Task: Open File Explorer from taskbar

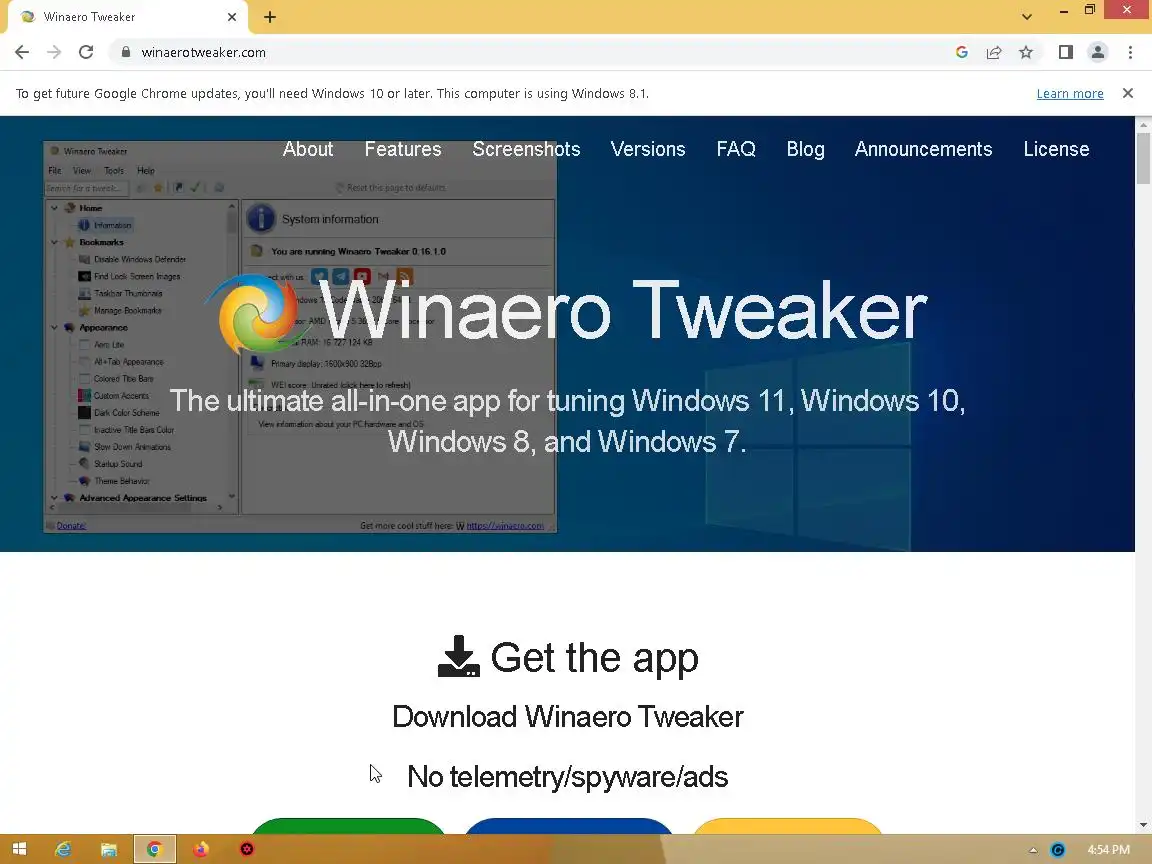Action: pyautogui.click(x=109, y=849)
